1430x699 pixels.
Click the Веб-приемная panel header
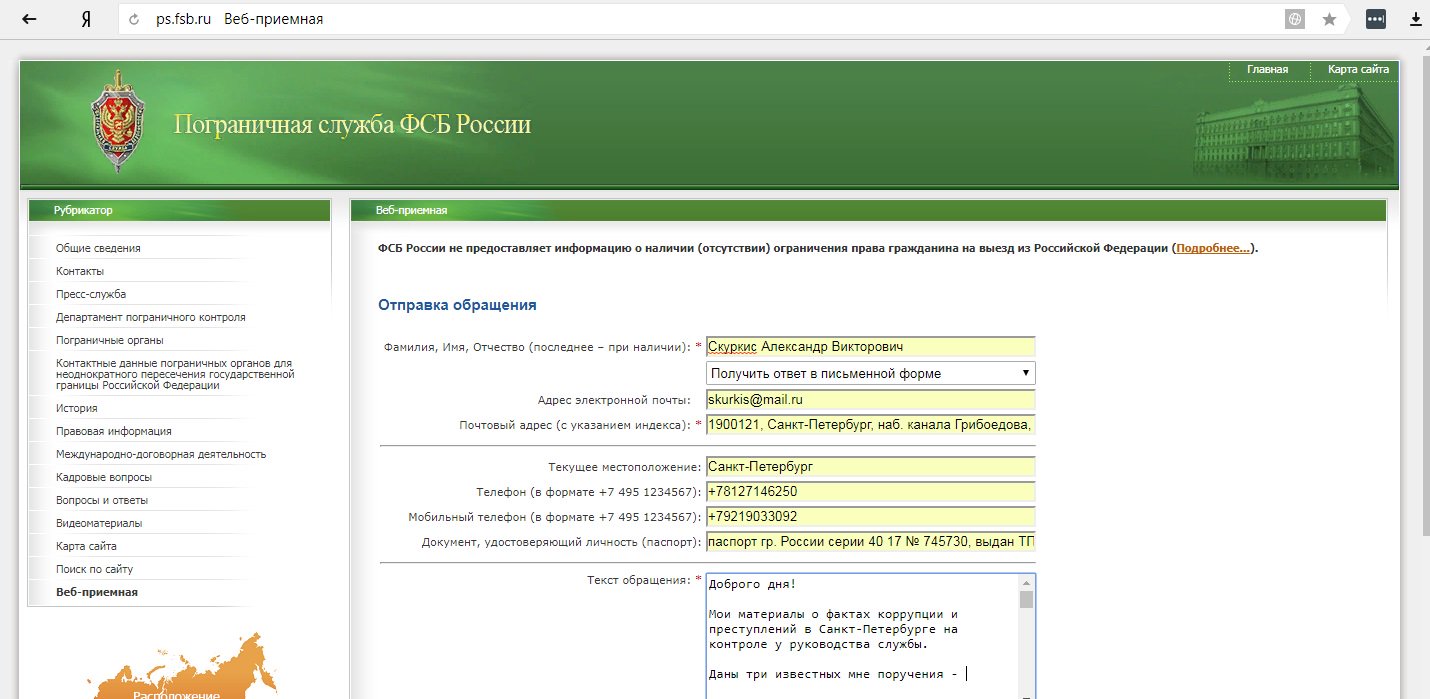tap(868, 210)
